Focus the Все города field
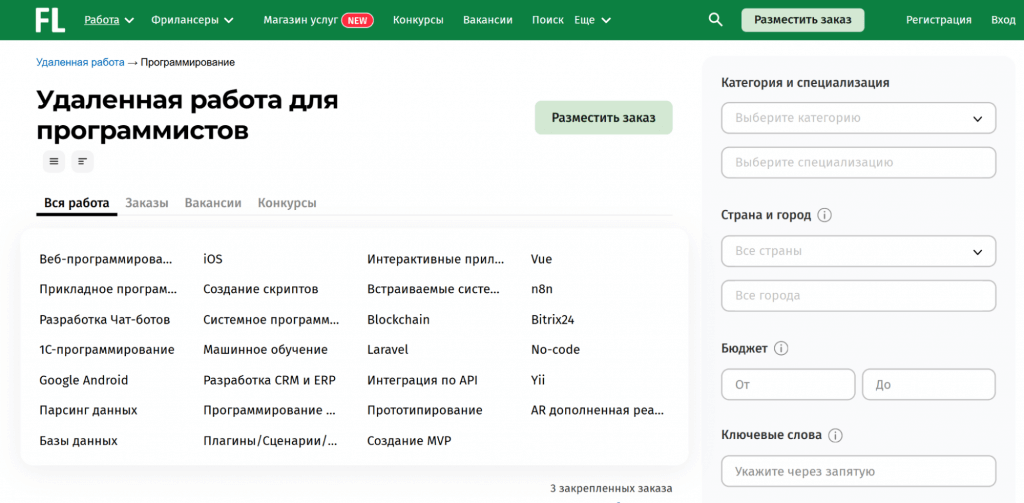Viewport: 1024px width, 503px height. 858,296
